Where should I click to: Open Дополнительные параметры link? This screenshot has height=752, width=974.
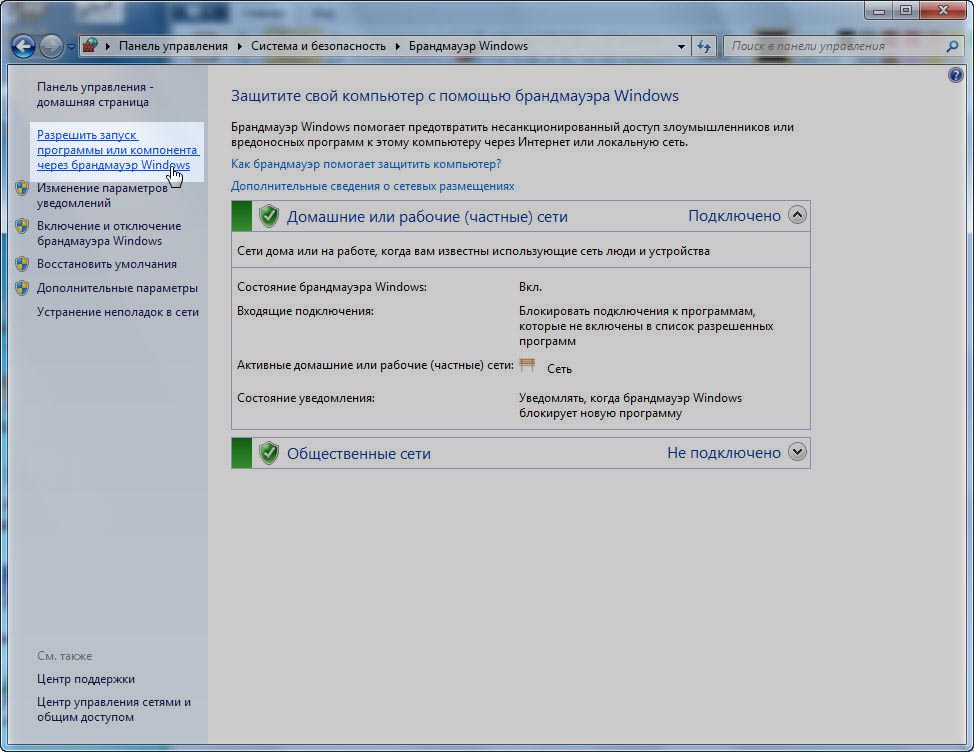(117, 288)
